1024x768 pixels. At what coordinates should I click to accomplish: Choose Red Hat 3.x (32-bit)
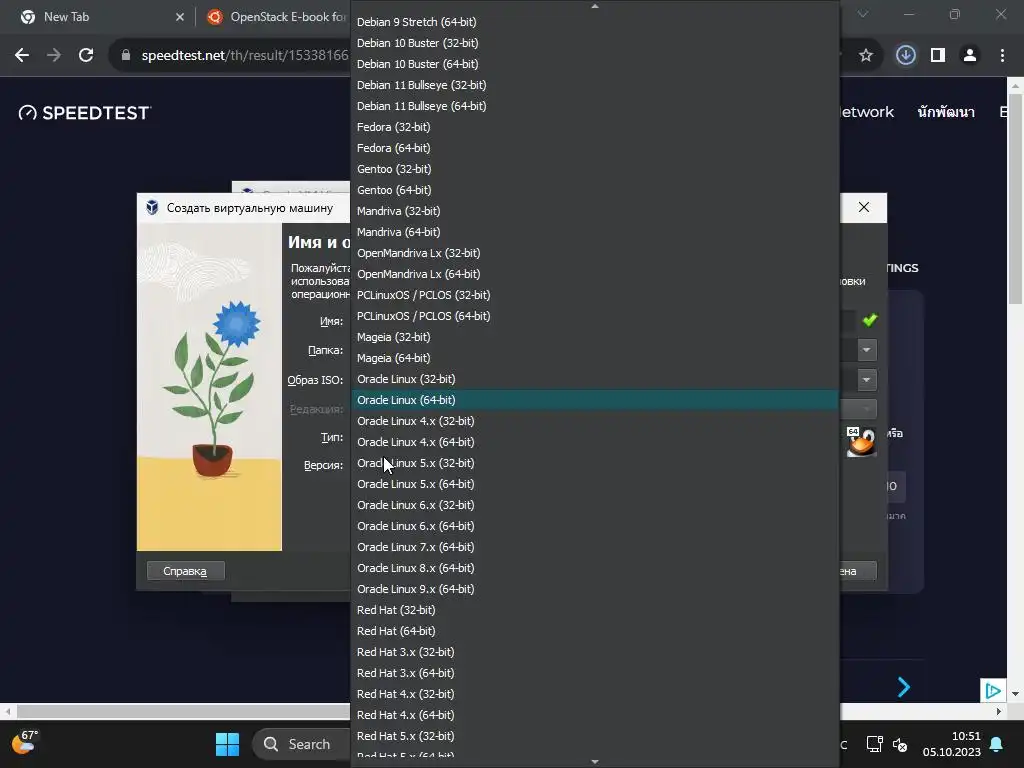[x=595, y=652]
